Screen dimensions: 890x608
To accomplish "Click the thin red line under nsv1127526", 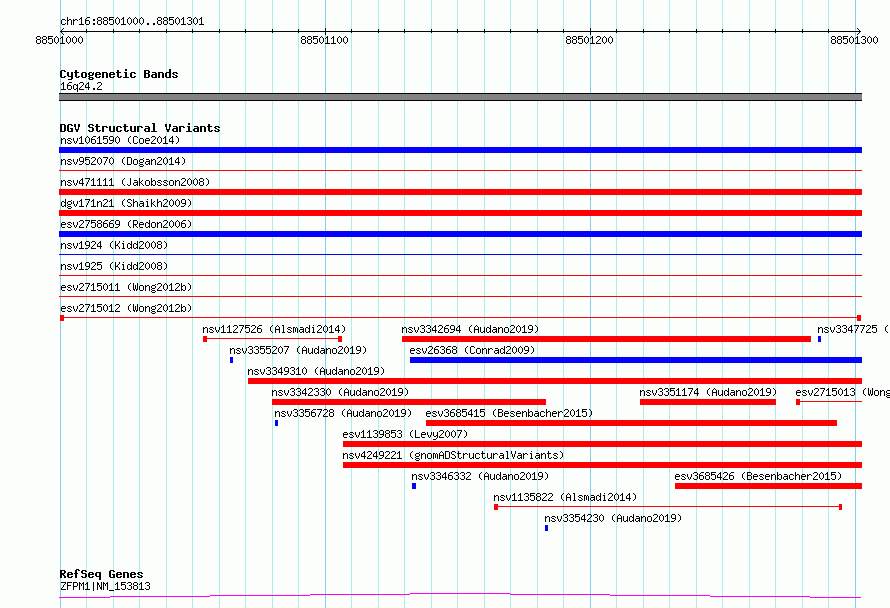I will click(272, 339).
